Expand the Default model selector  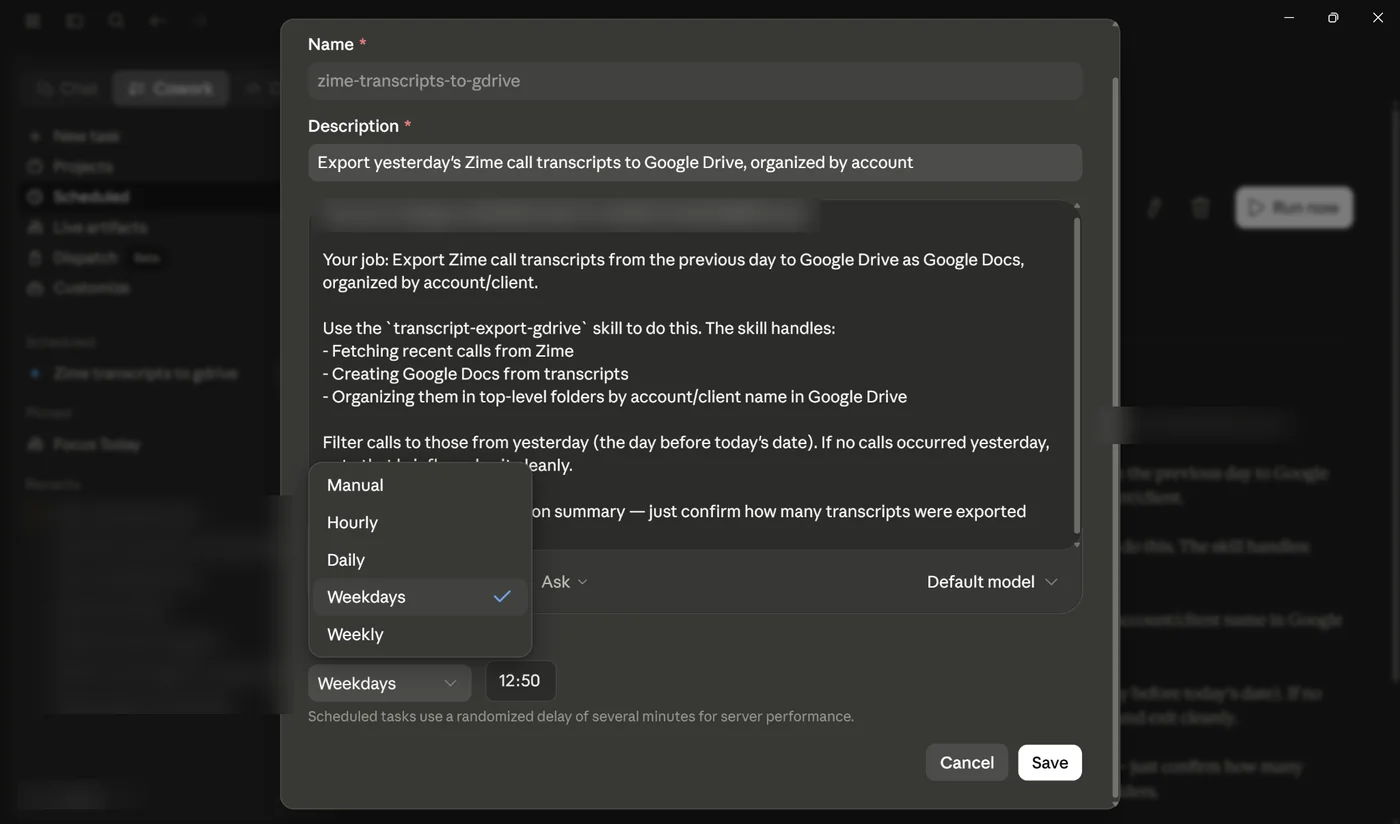pos(991,581)
